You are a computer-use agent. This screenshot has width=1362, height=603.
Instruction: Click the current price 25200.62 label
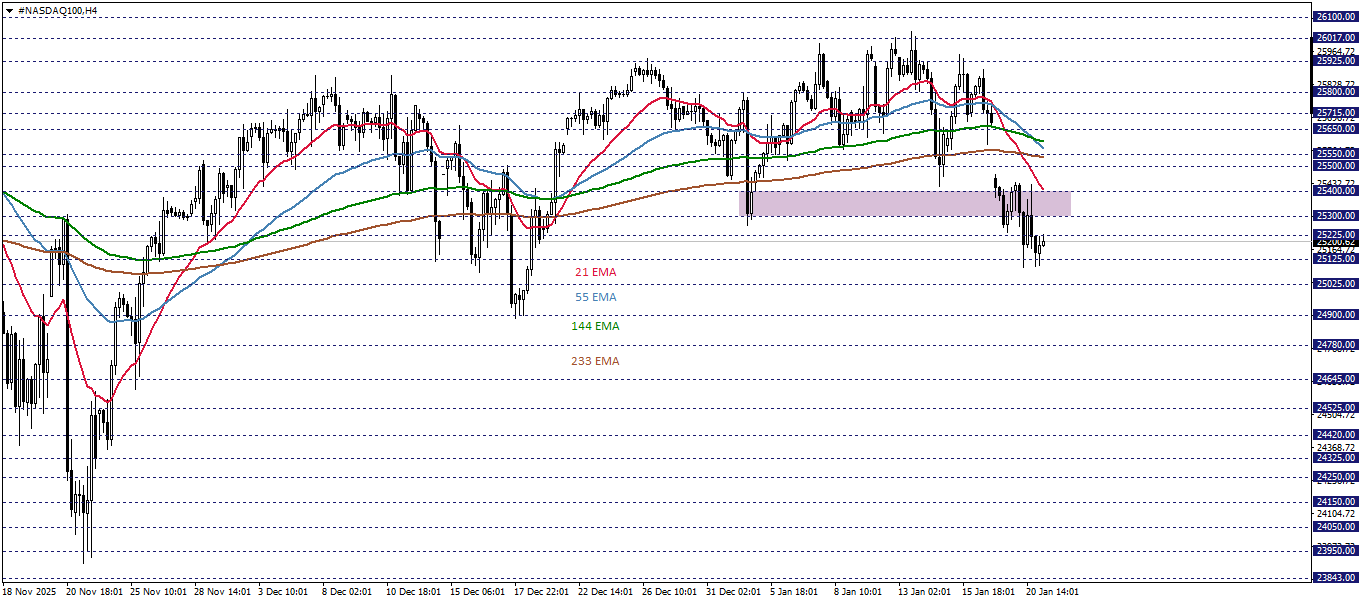click(x=1335, y=243)
